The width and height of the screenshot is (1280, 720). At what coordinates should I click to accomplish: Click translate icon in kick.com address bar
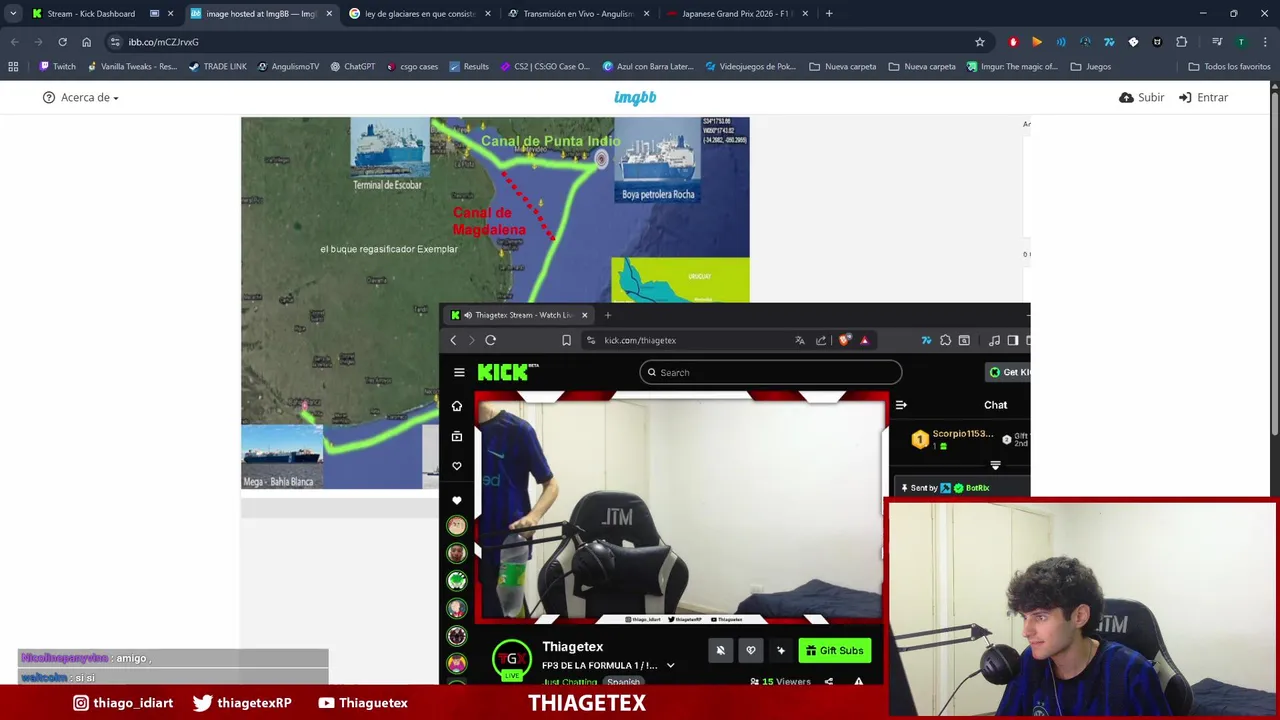tap(800, 340)
